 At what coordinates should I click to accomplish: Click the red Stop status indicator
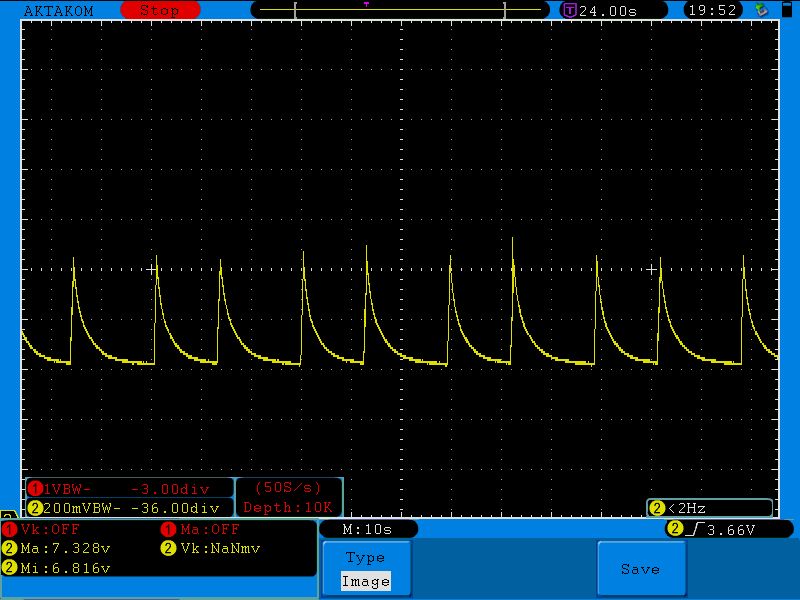159,10
